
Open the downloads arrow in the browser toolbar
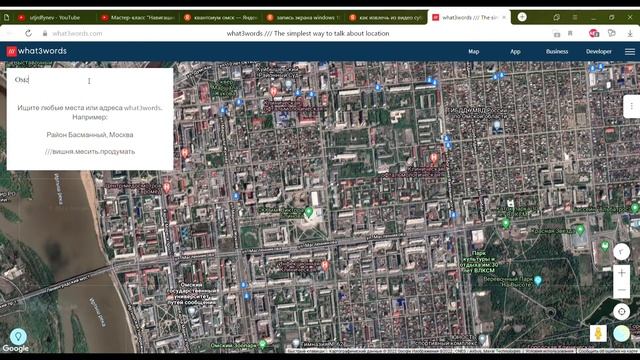630,33
